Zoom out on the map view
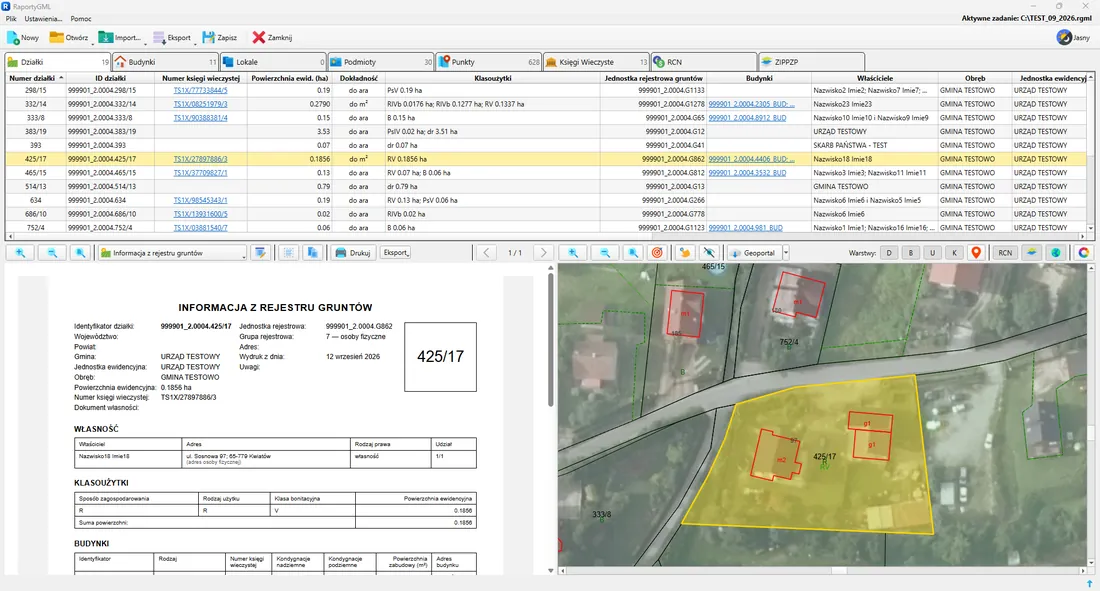 click(605, 253)
